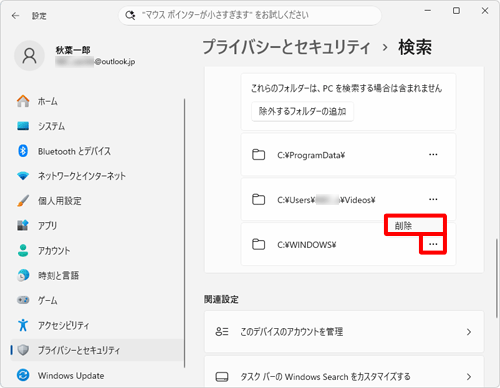Open 時刻と言語 clock icon
This screenshot has width=500, height=388.
(x=23, y=275)
